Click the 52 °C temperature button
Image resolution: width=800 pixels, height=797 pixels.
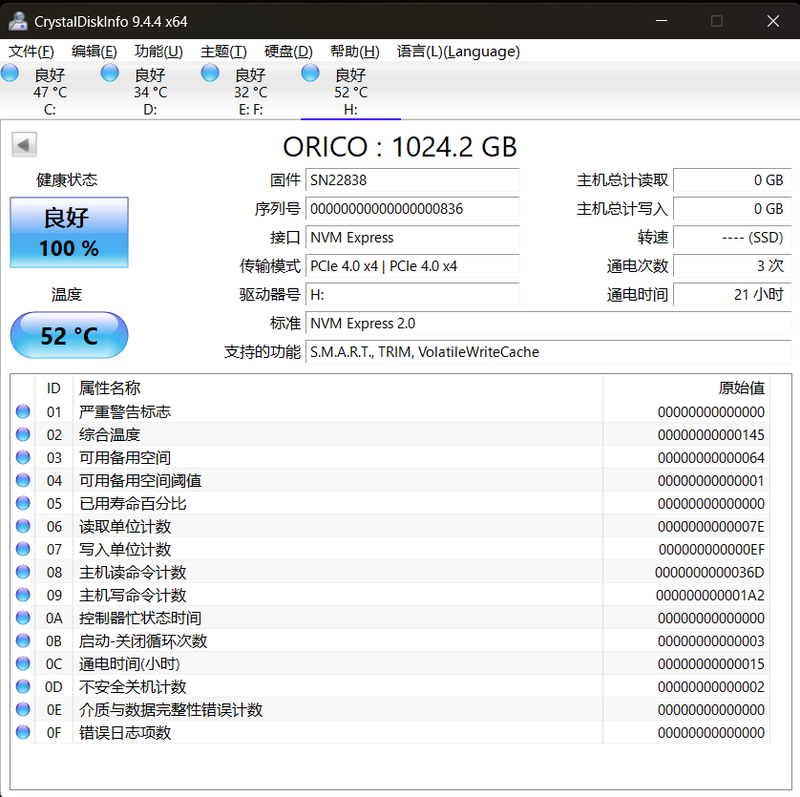(69, 335)
